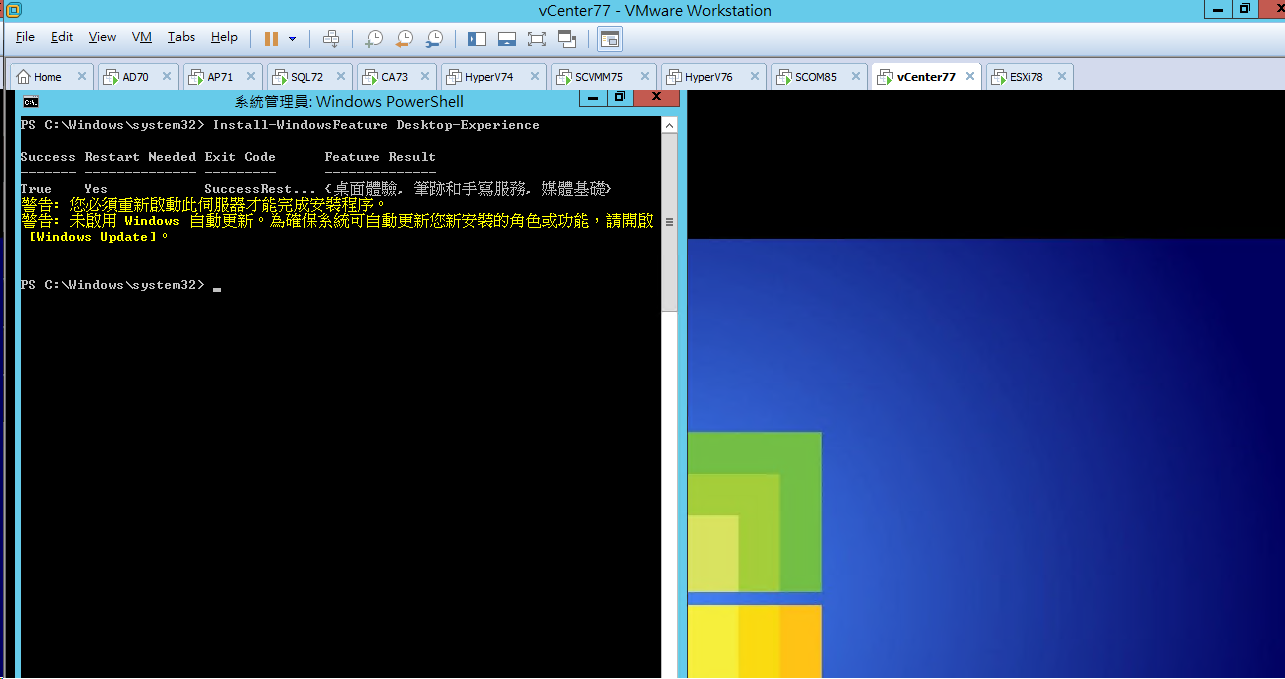Click the 'Feature Result' column header
Viewport: 1285px width, 679px height.
[x=380, y=157]
